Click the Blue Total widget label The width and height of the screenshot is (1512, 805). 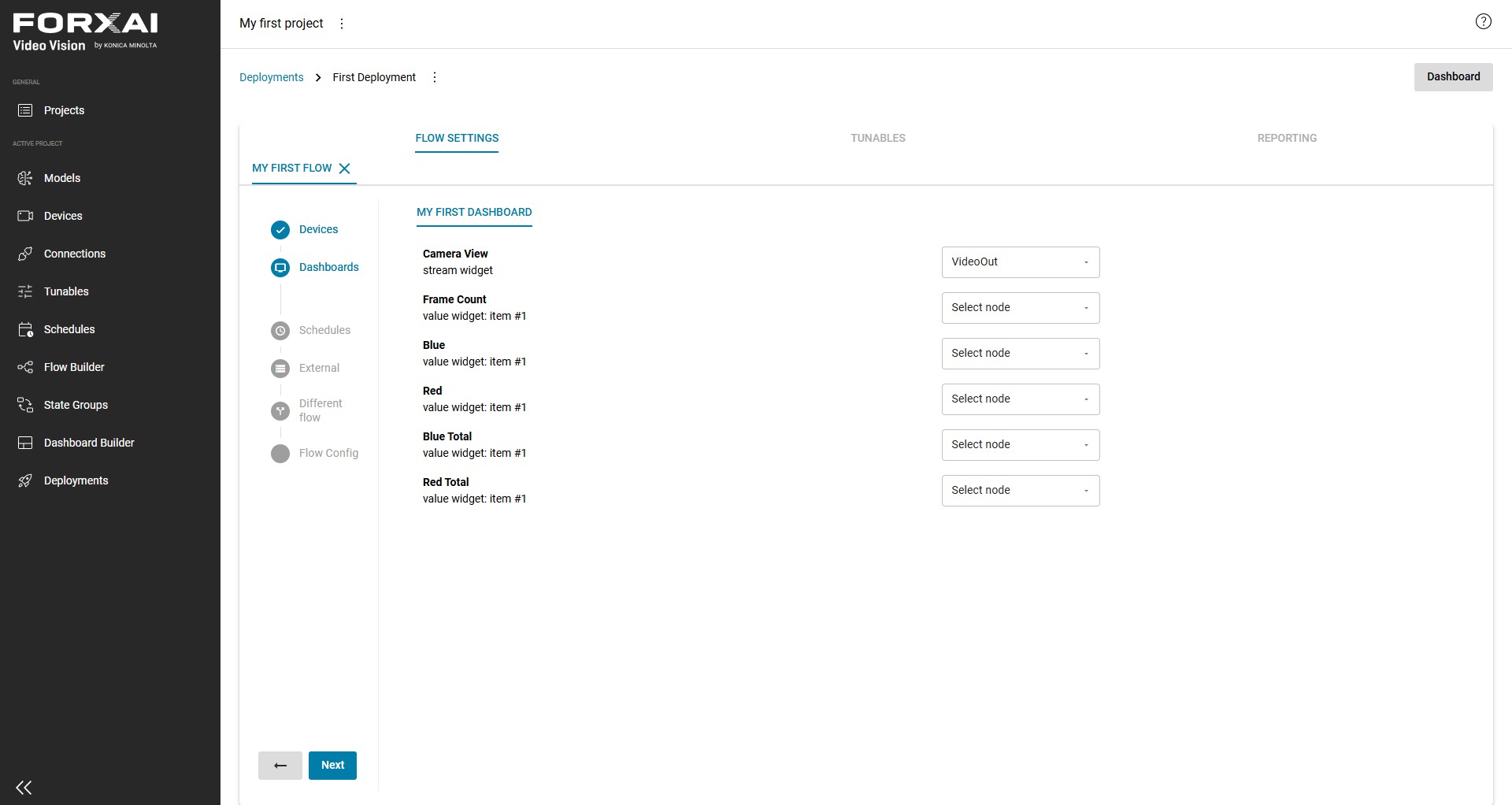447,436
